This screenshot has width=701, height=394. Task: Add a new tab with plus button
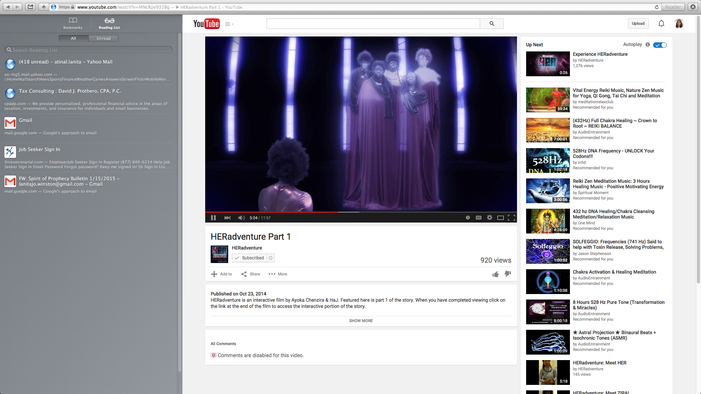43,7
